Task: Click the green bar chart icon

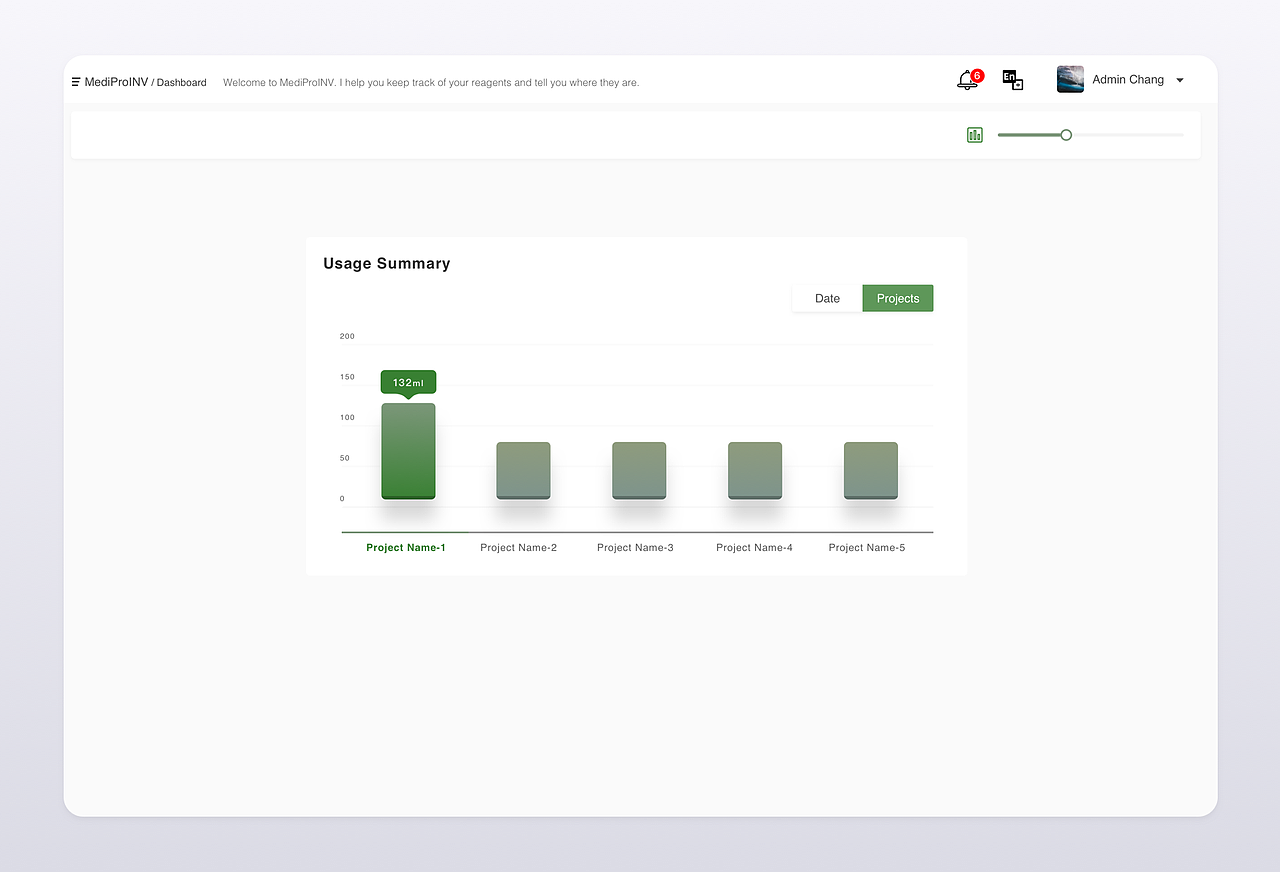Action: 975,135
